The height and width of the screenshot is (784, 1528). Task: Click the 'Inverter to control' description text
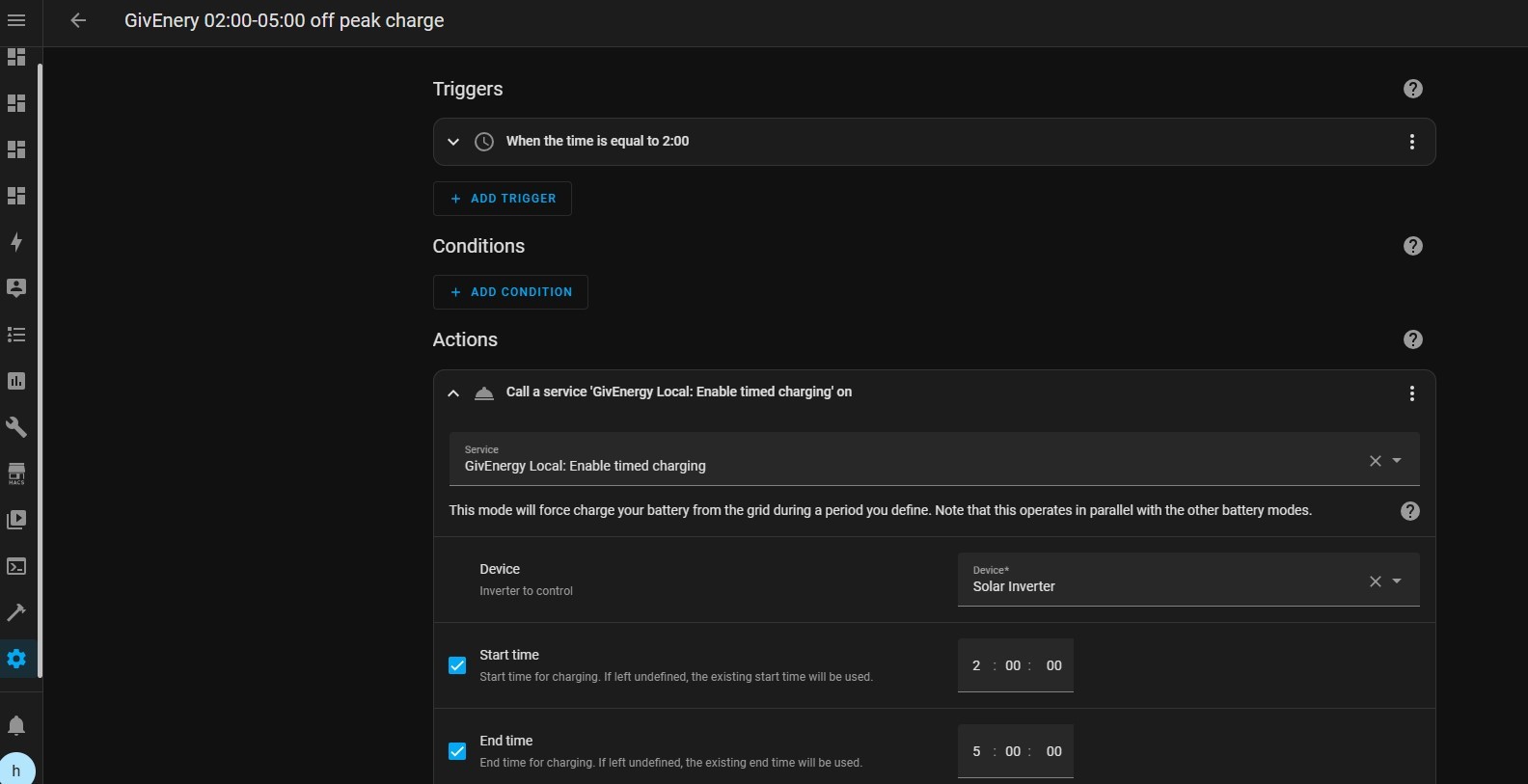coord(527,591)
